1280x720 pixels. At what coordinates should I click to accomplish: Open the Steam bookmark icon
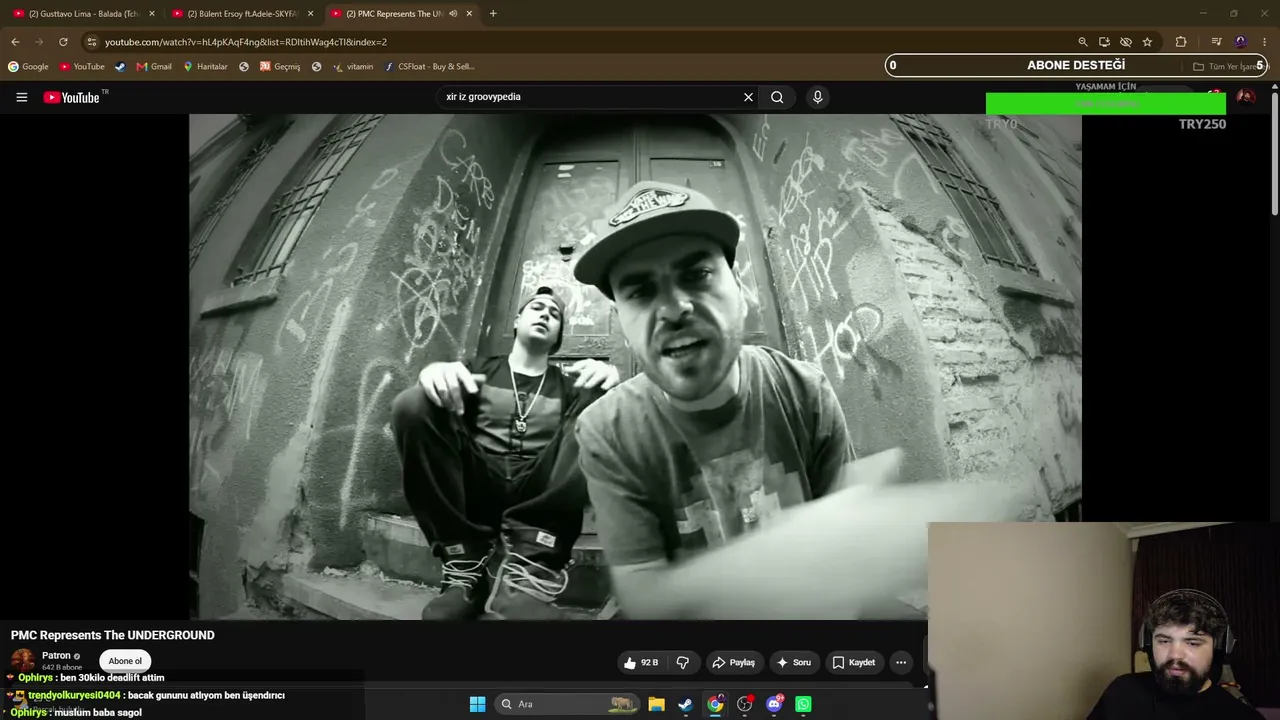tap(120, 67)
